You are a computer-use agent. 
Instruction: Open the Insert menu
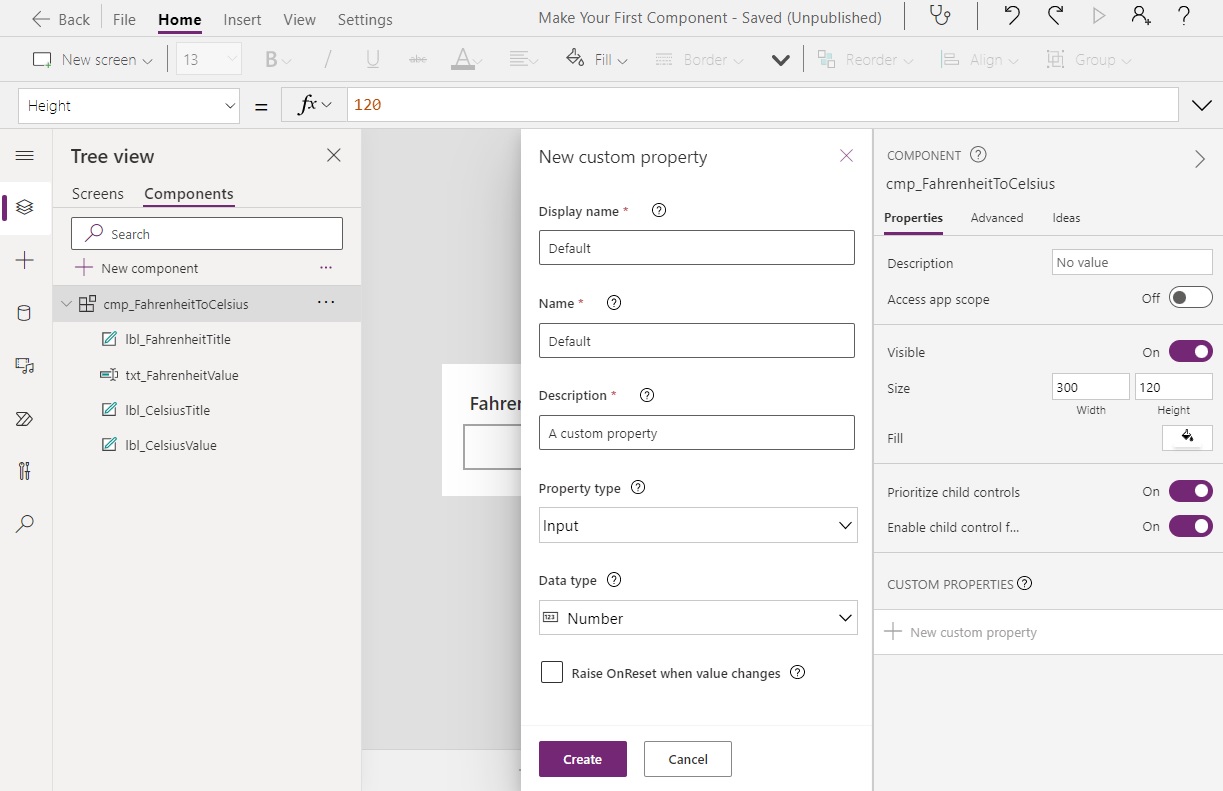pos(242,18)
